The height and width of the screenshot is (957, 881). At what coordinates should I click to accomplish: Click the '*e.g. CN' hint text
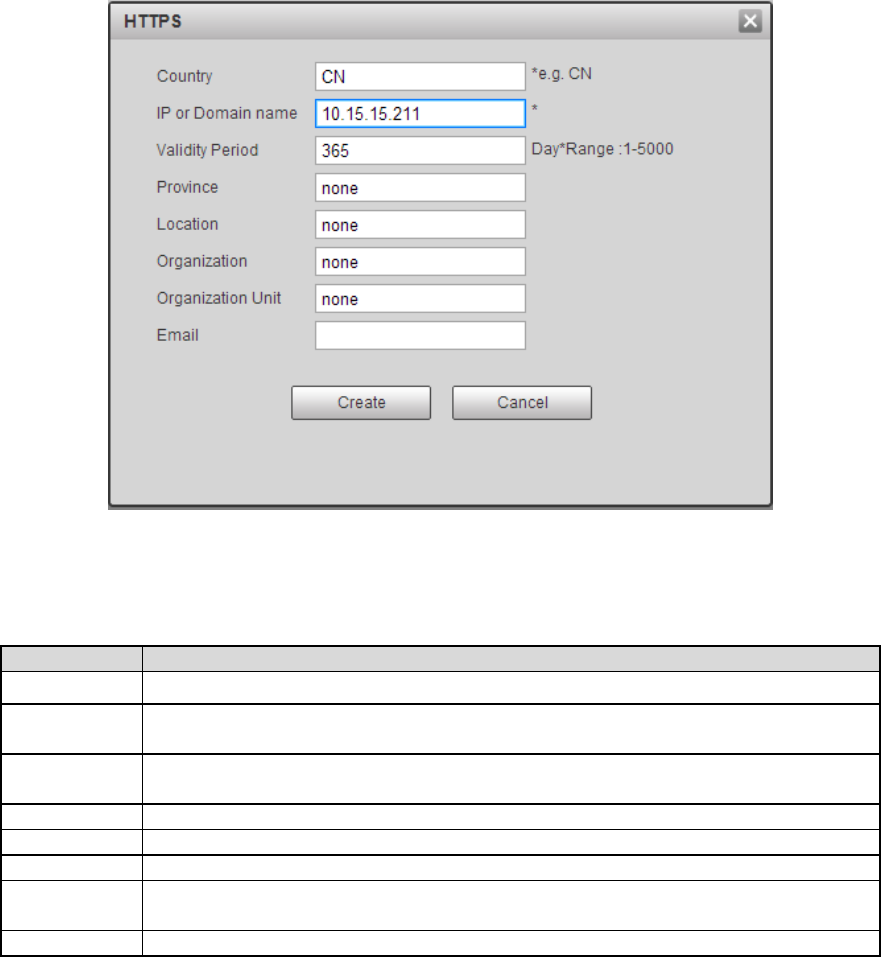(561, 74)
